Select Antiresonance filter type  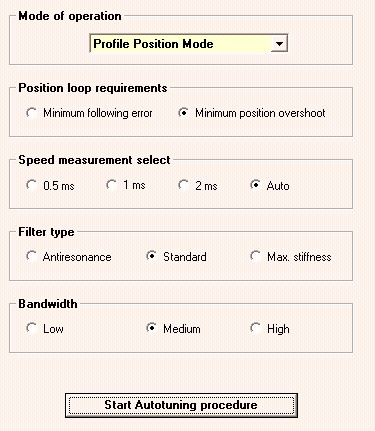pyautogui.click(x=32, y=256)
